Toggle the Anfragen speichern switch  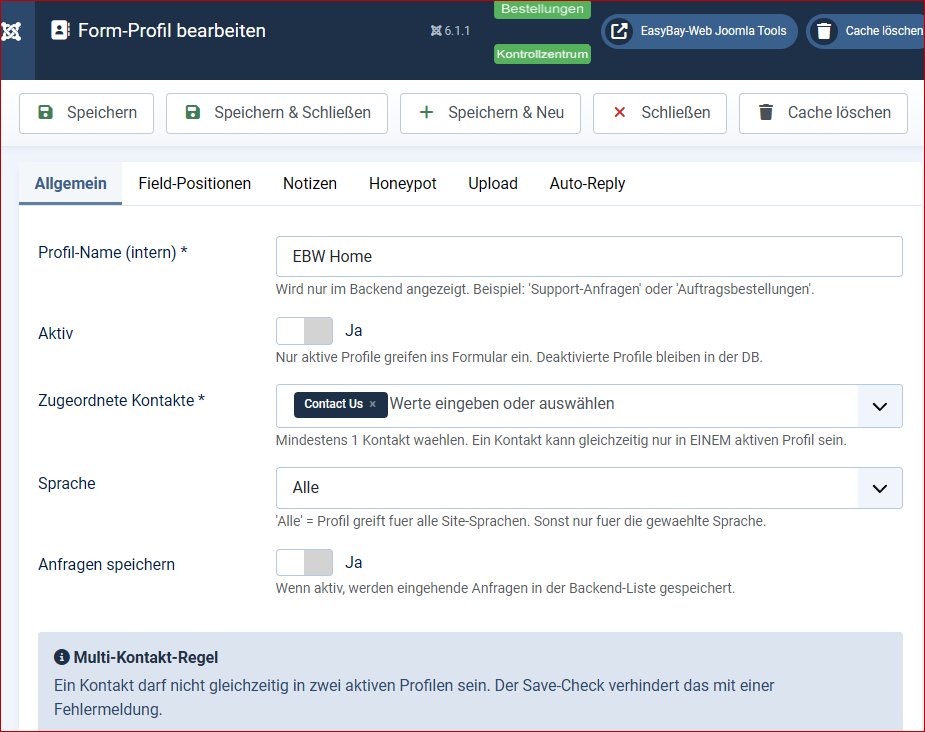[304, 563]
